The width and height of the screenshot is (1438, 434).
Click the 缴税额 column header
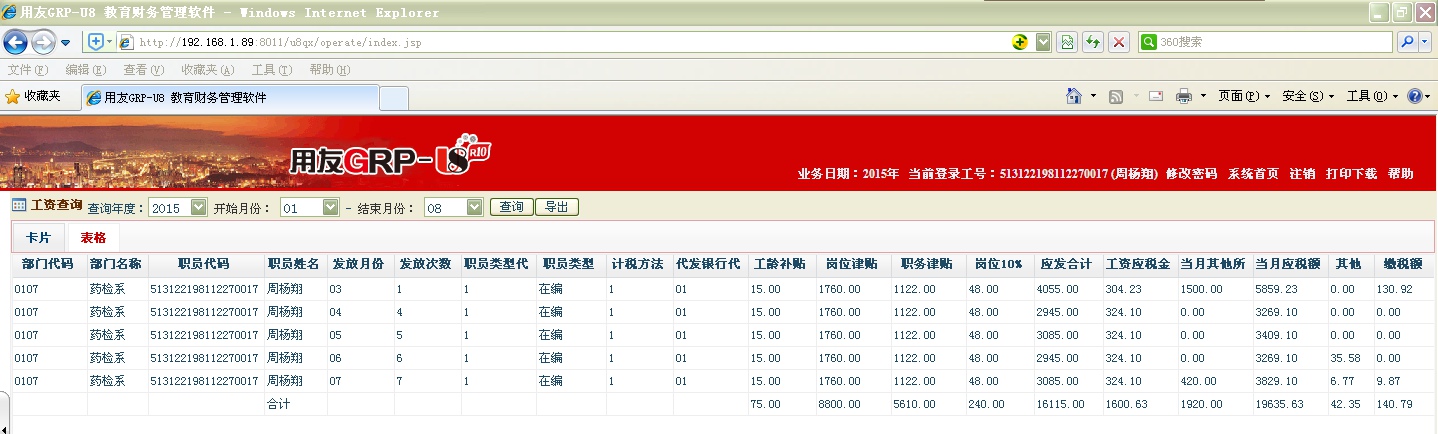[x=1402, y=265]
